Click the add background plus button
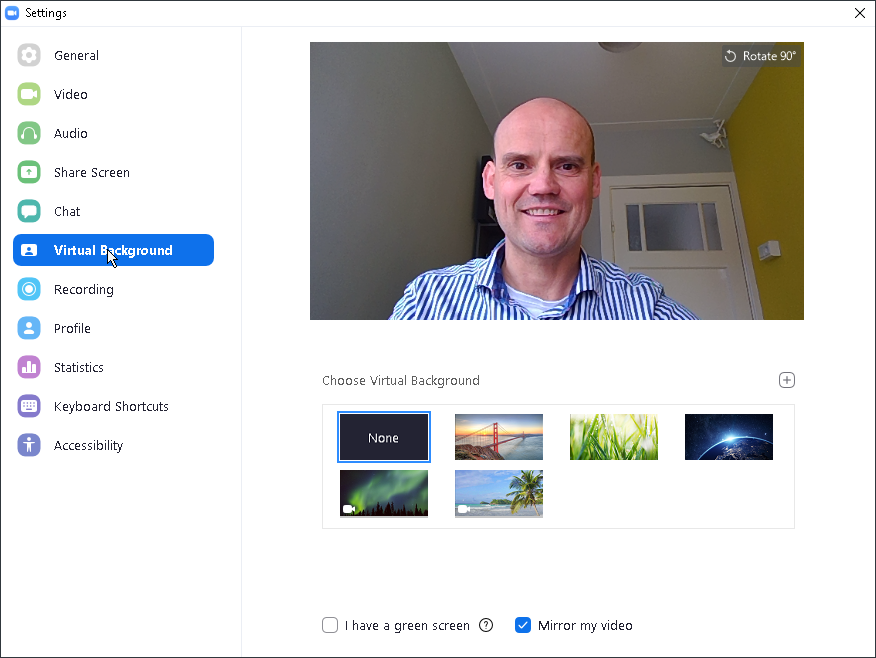 pyautogui.click(x=787, y=380)
